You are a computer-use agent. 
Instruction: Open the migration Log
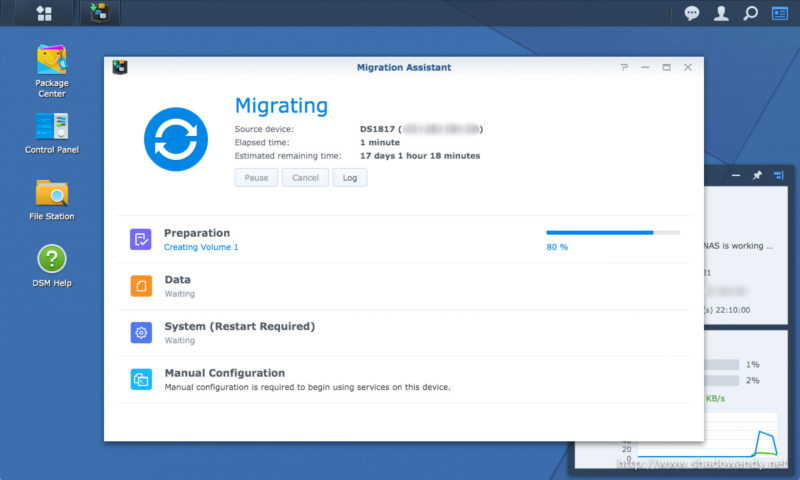click(x=349, y=178)
